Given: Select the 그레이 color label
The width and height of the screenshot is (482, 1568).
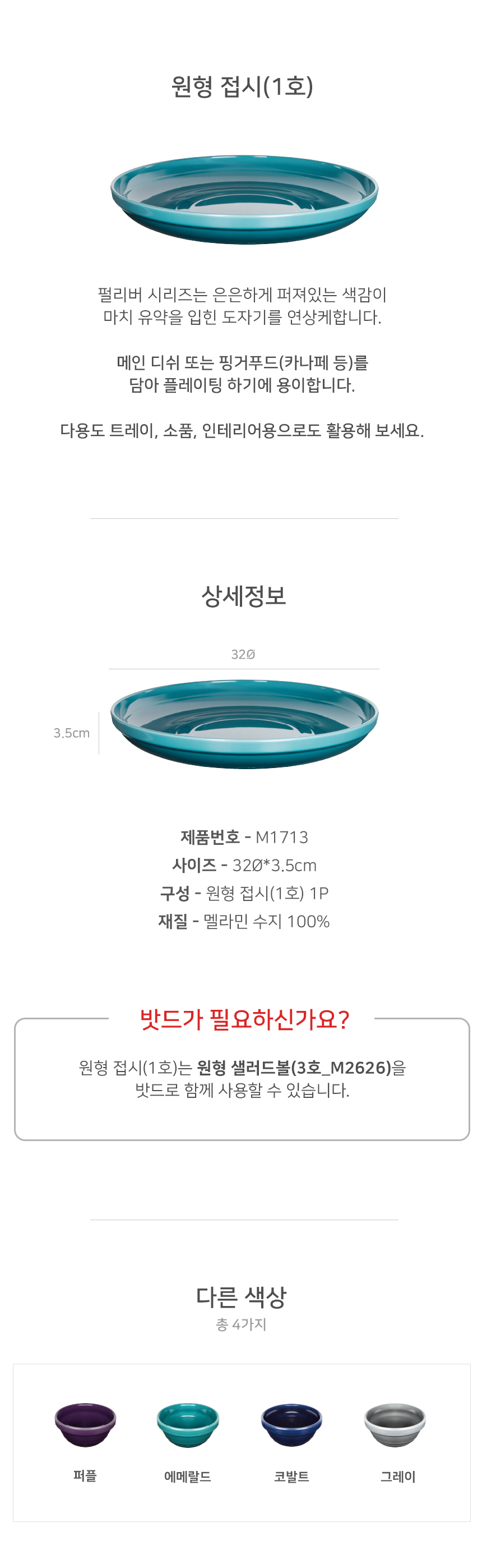Looking at the screenshot, I should (397, 1476).
